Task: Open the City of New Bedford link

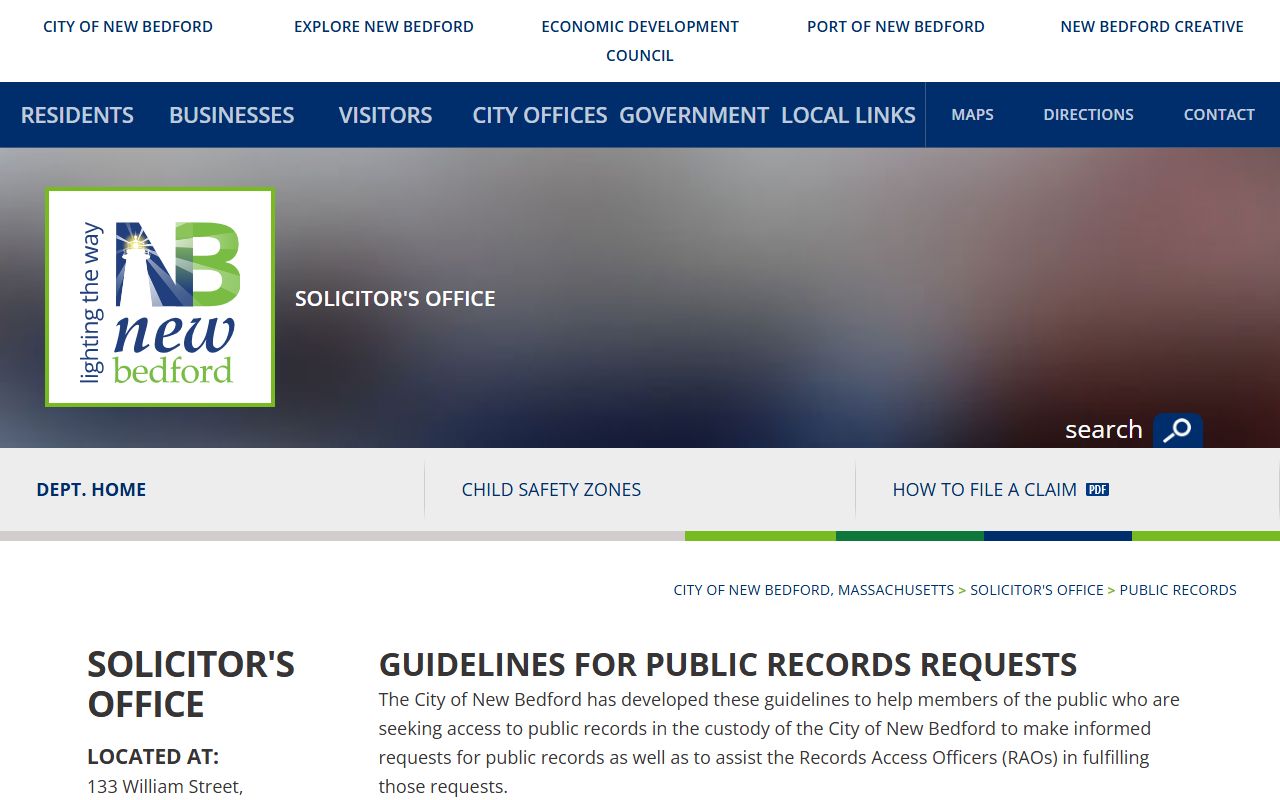Action: pos(128,27)
